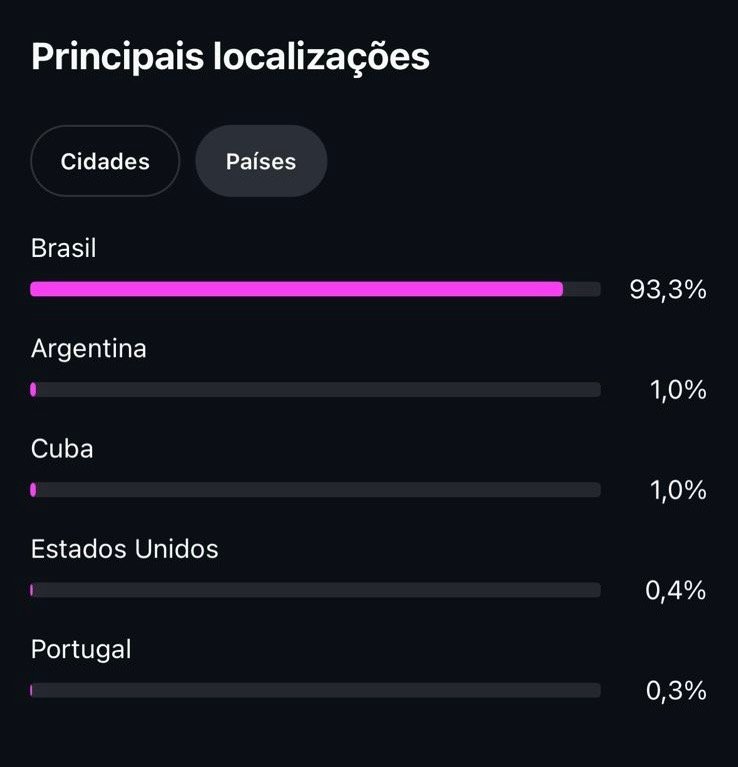Click the gray track of Argentina's bar
Image resolution: width=738 pixels, height=767 pixels.
(316, 390)
